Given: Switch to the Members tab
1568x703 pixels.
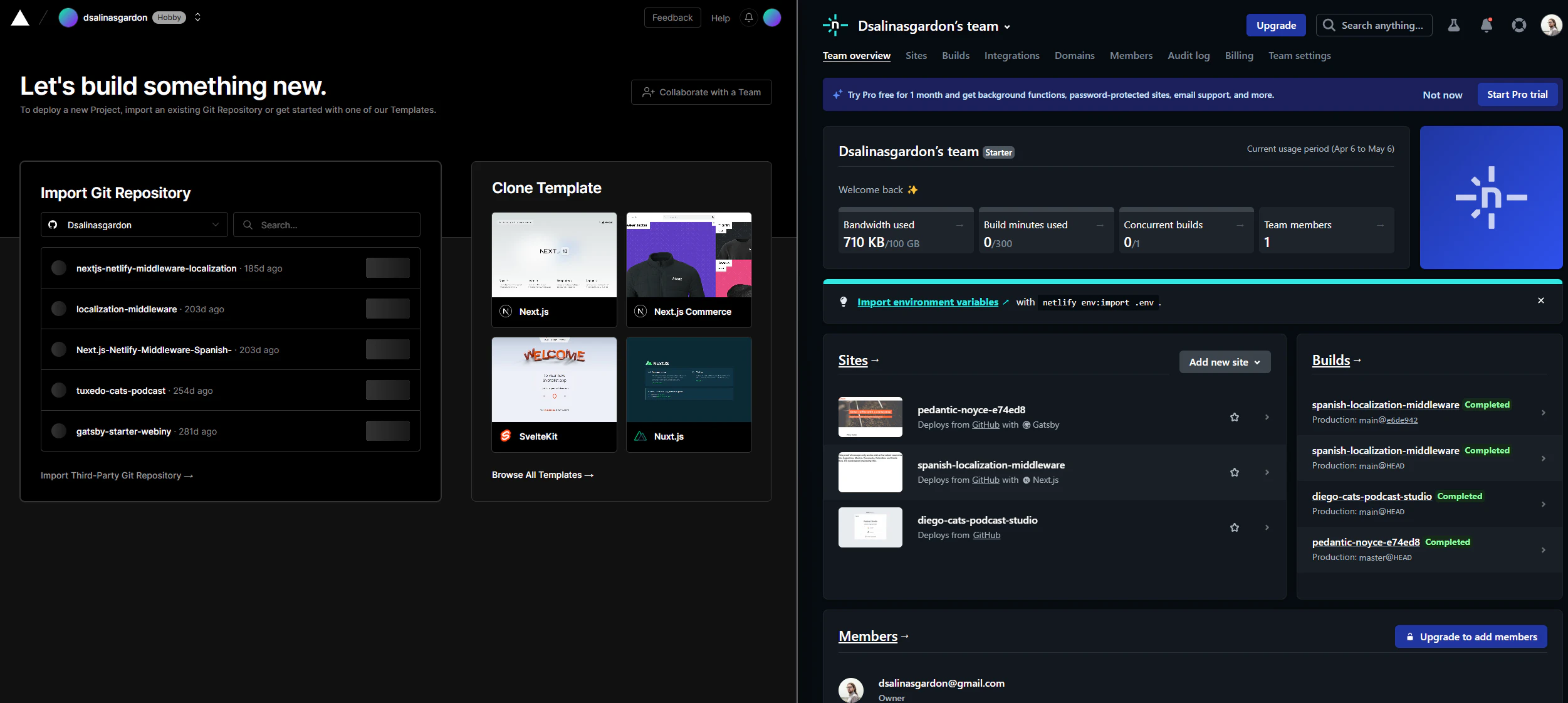Looking at the screenshot, I should 1131,55.
